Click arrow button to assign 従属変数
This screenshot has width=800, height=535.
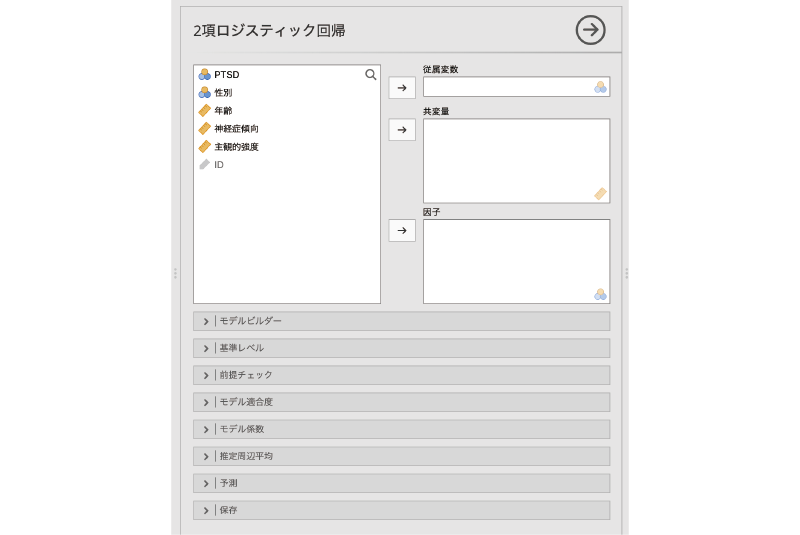pyautogui.click(x=401, y=88)
